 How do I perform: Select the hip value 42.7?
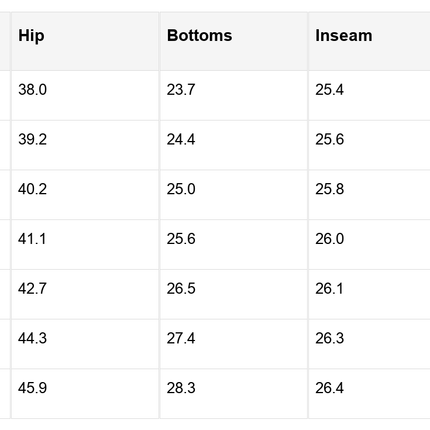32,288
